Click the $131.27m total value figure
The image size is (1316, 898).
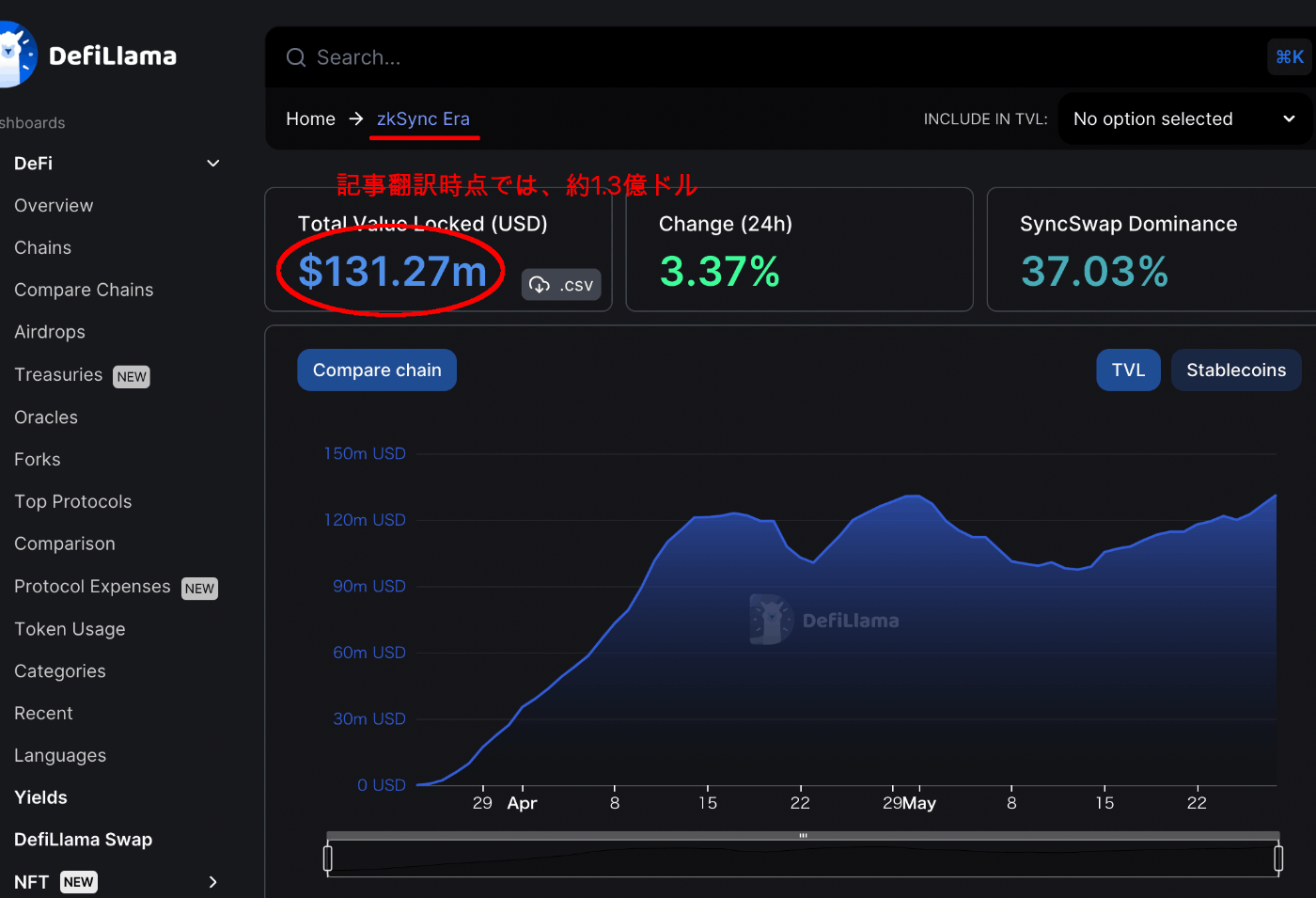click(392, 272)
